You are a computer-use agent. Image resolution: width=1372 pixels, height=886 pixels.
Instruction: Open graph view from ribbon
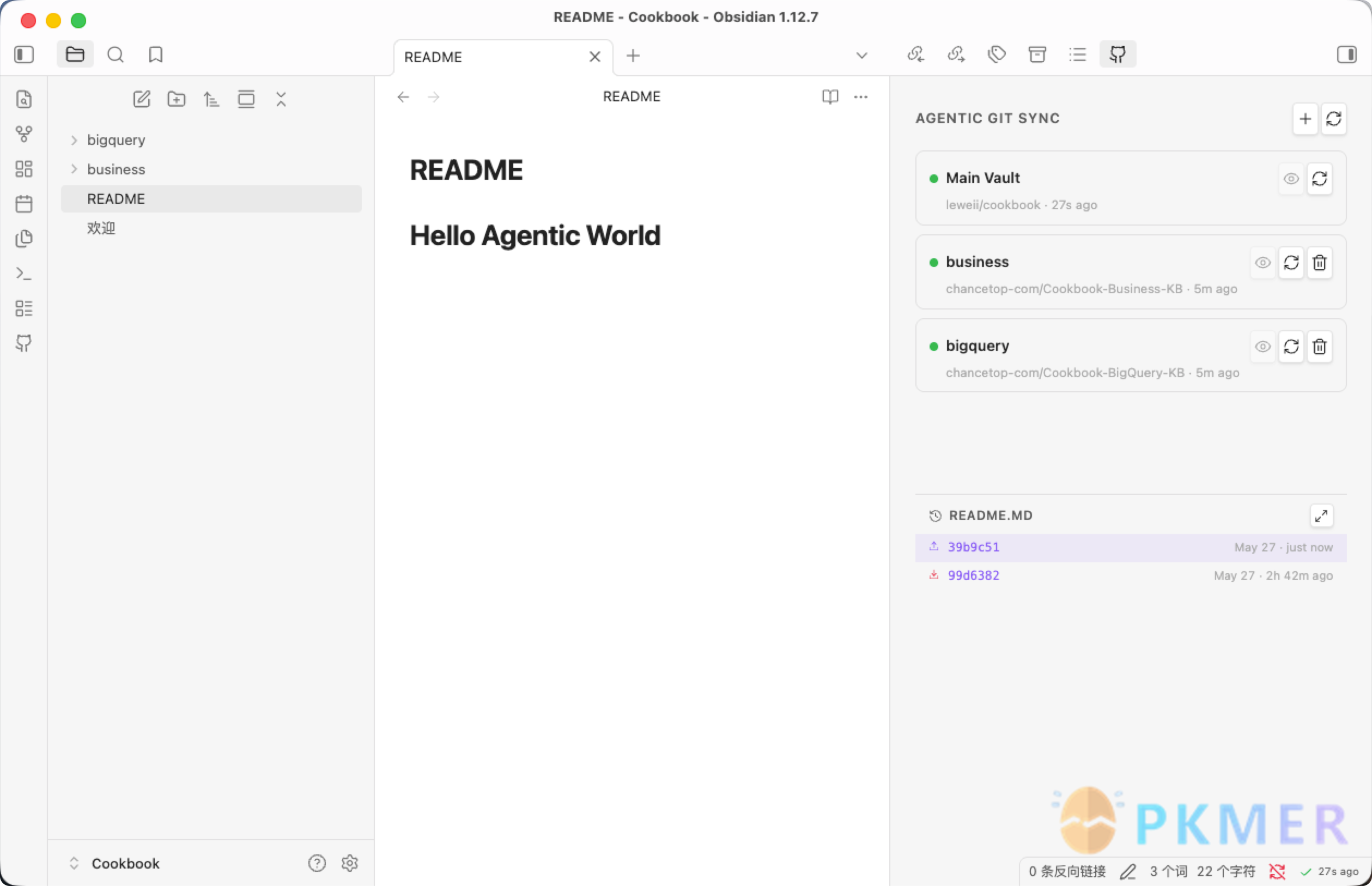pyautogui.click(x=24, y=134)
